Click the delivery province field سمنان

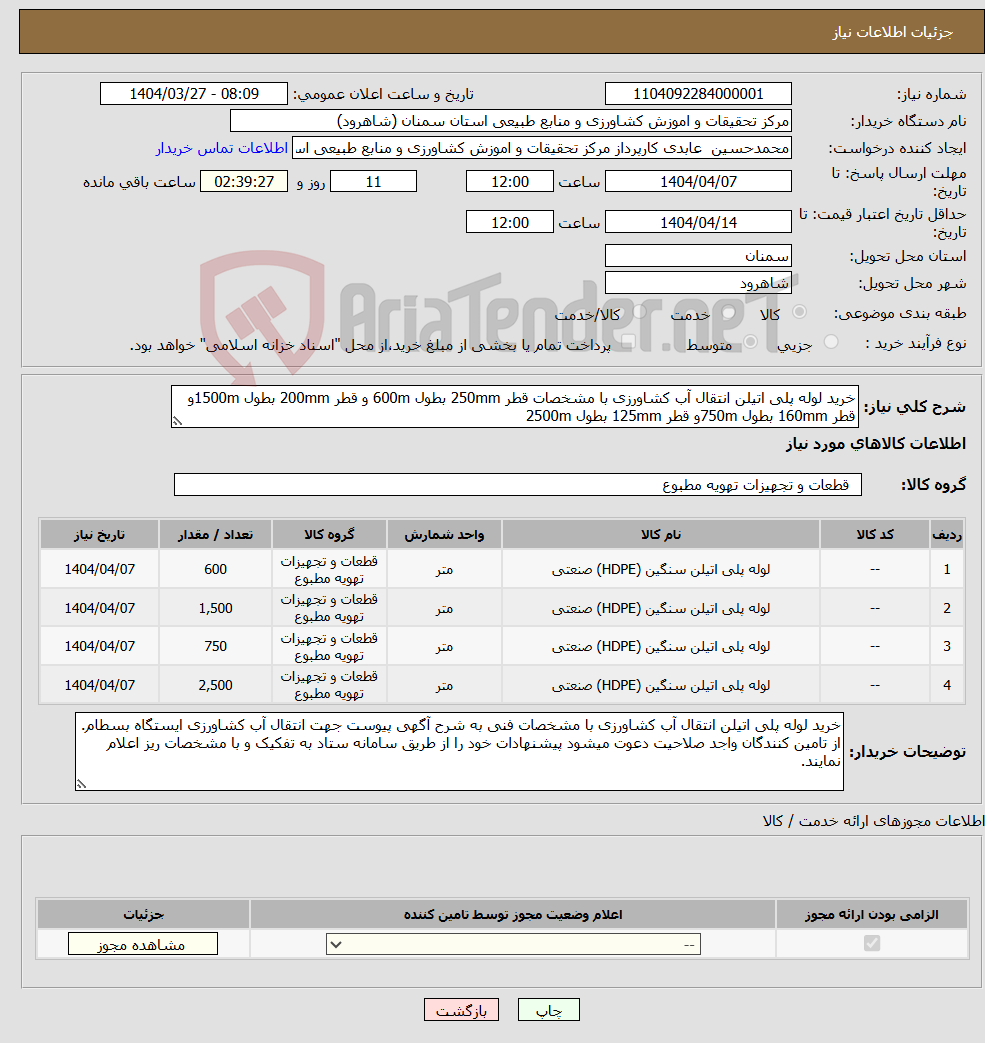click(698, 256)
